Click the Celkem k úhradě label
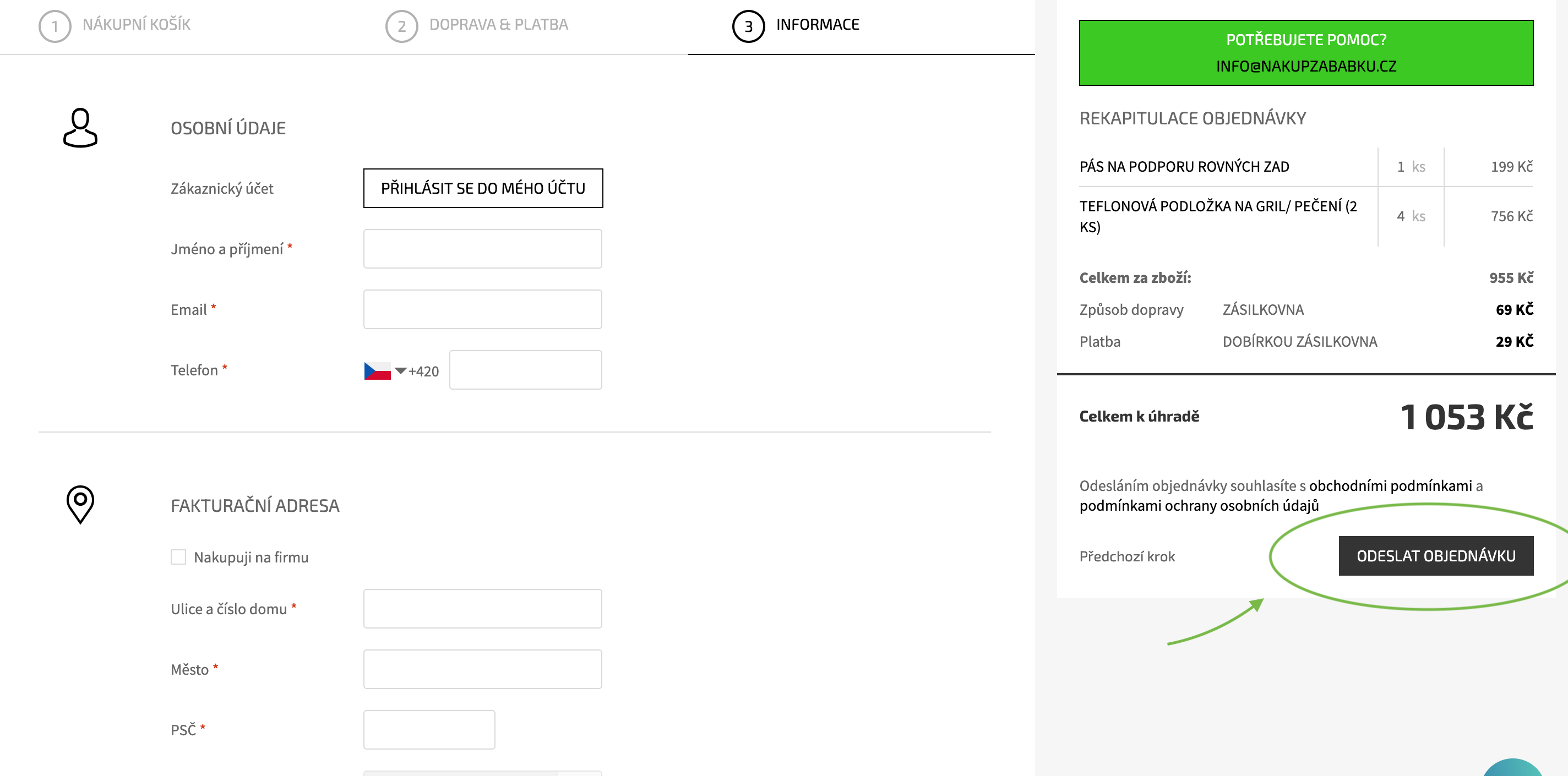The height and width of the screenshot is (776, 1568). [x=1139, y=416]
